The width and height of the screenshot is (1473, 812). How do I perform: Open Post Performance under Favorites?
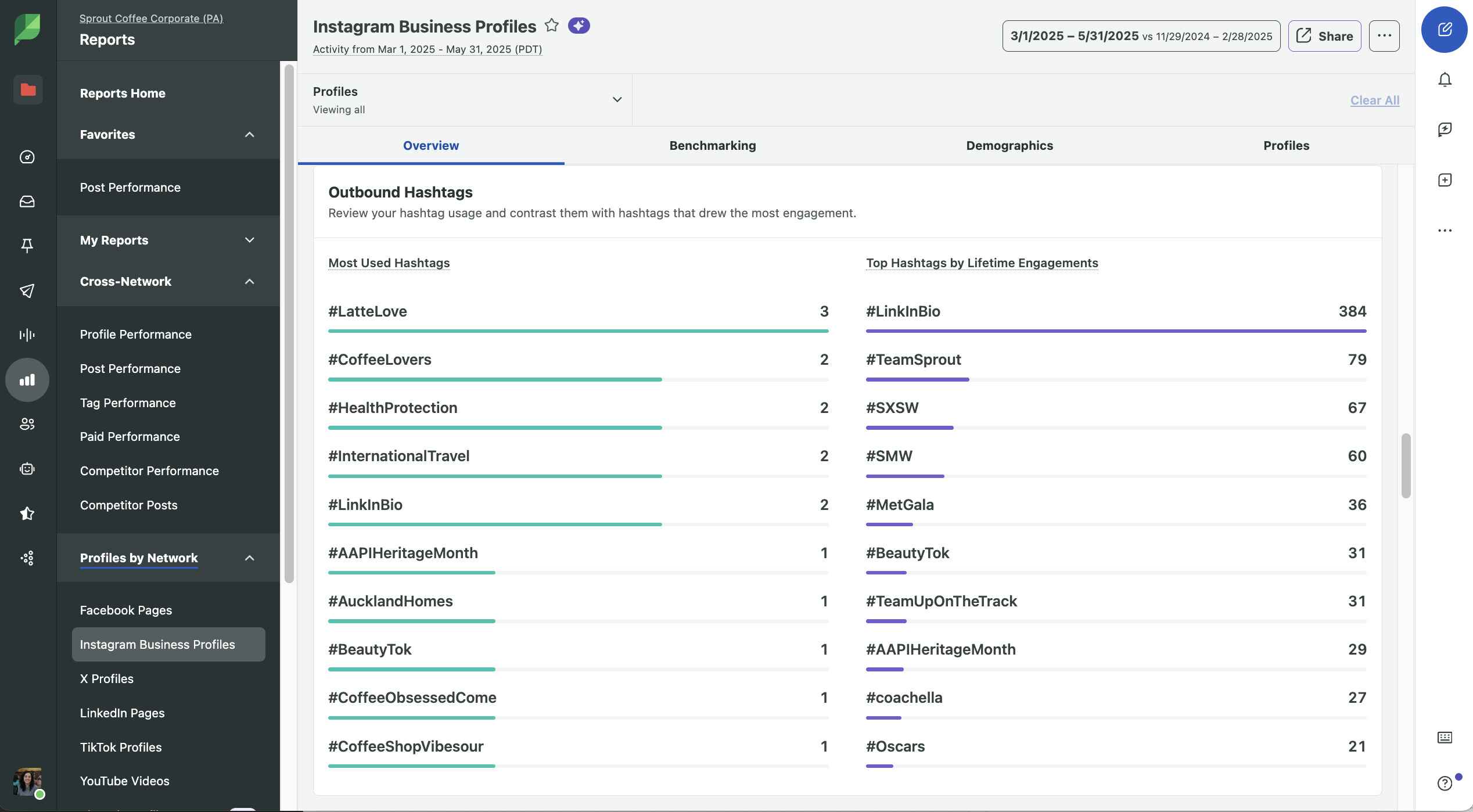coord(130,188)
